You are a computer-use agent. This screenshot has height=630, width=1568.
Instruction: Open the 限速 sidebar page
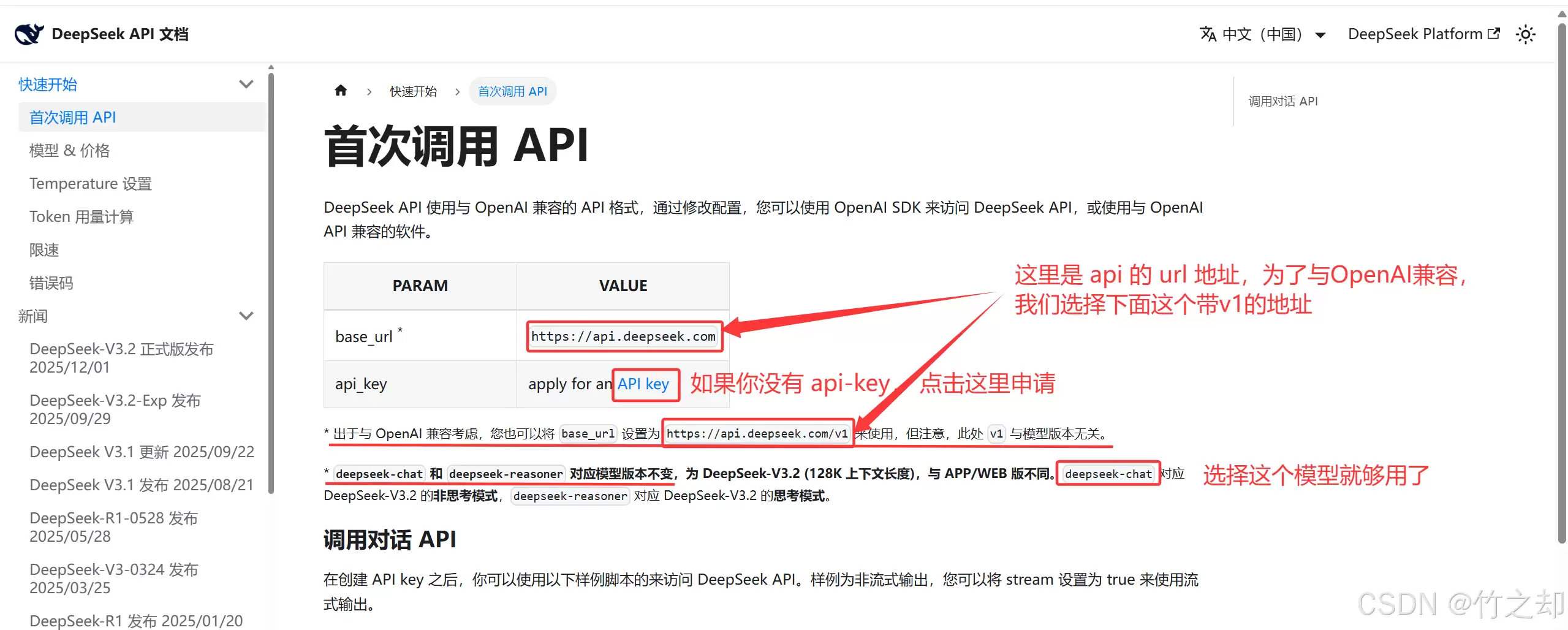coord(44,249)
